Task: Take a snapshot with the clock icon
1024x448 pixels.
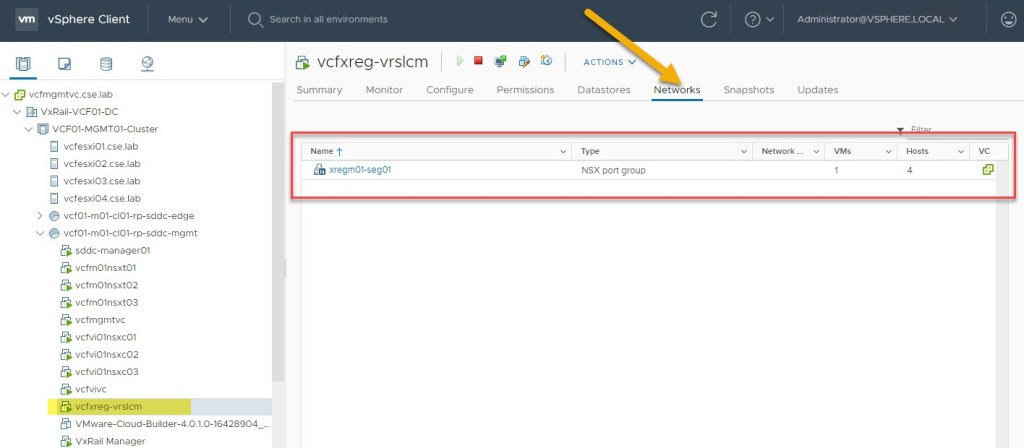Action: 546,61
